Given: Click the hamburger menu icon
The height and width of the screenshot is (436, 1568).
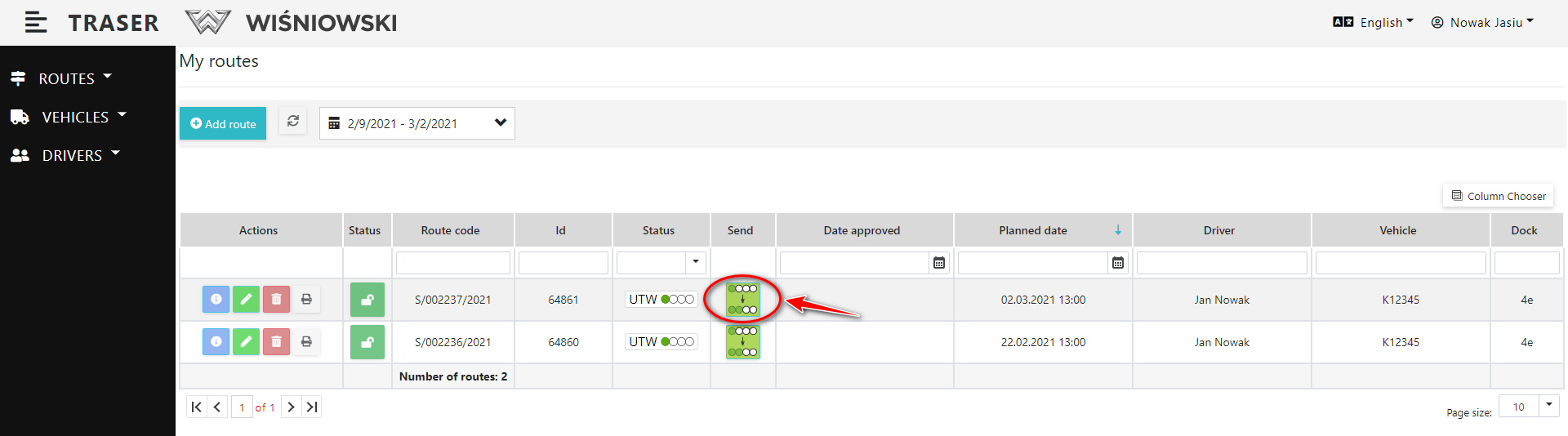Looking at the screenshot, I should click(35, 22).
